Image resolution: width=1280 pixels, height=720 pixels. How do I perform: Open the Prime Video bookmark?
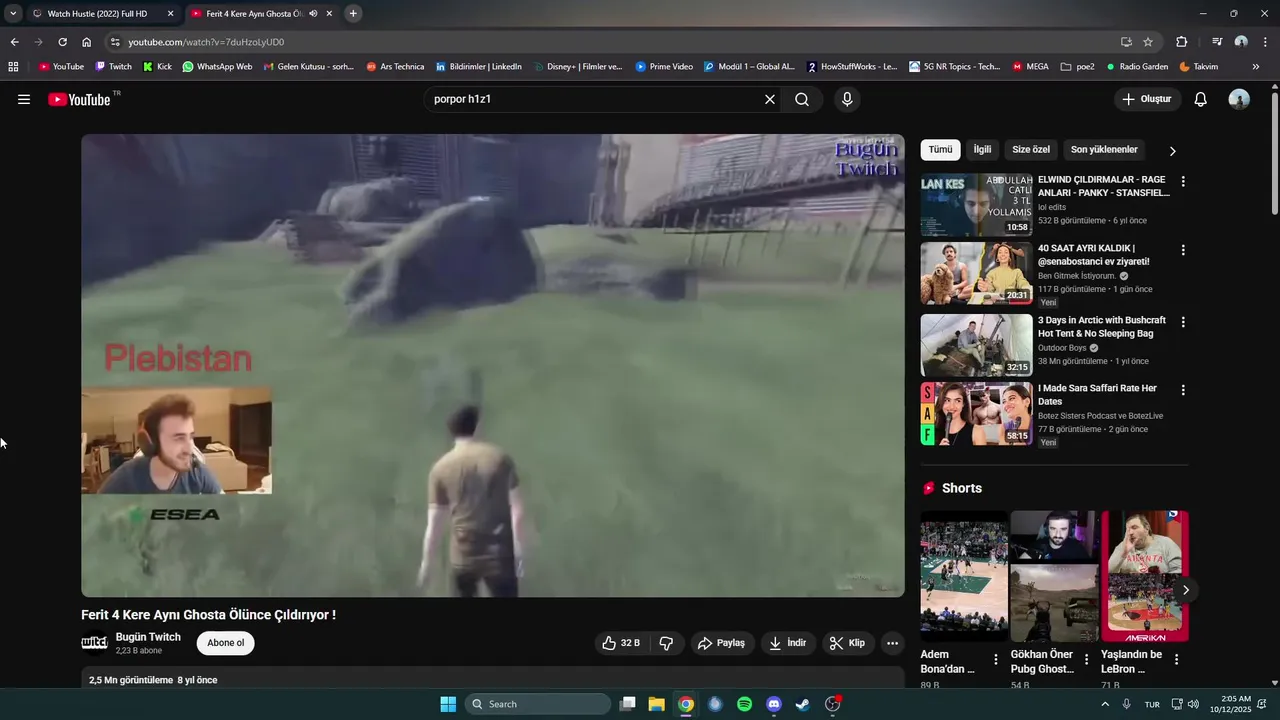pyautogui.click(x=664, y=67)
